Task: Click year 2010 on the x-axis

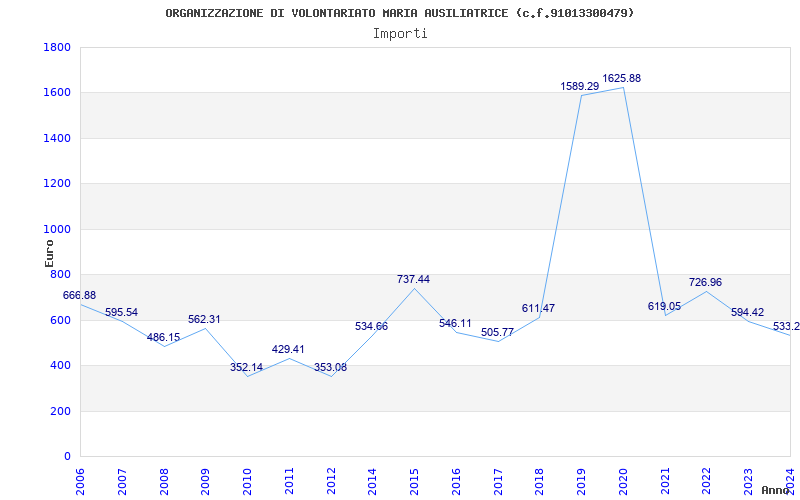Action: tap(247, 481)
